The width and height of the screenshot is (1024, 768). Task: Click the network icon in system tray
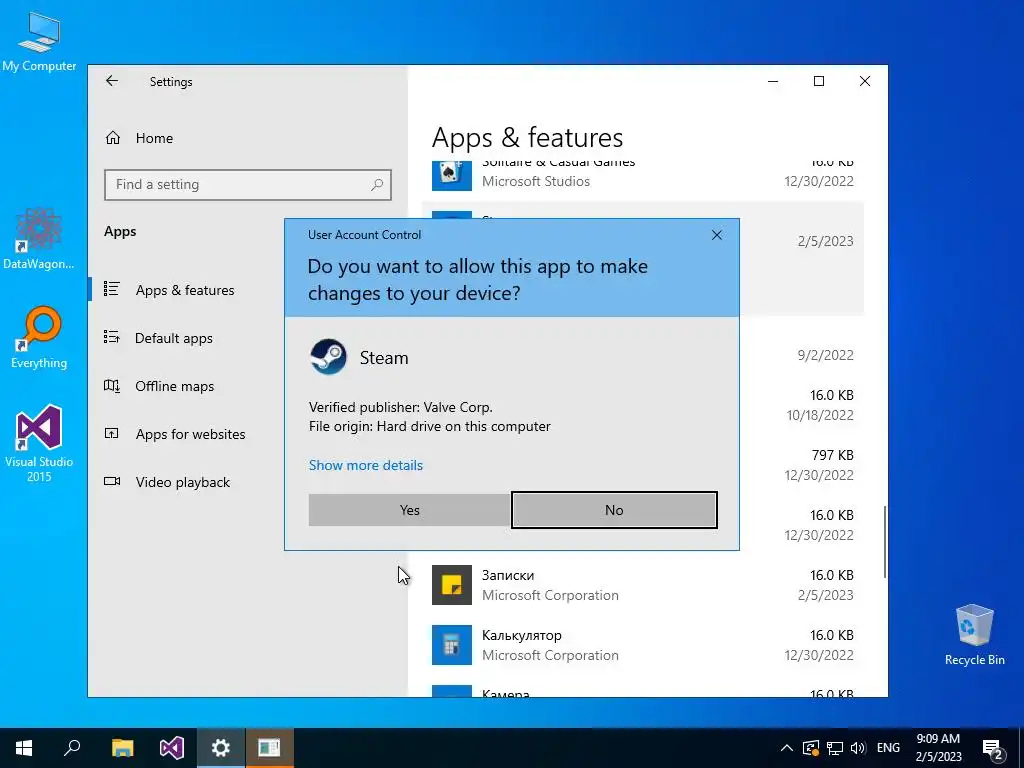coord(835,748)
